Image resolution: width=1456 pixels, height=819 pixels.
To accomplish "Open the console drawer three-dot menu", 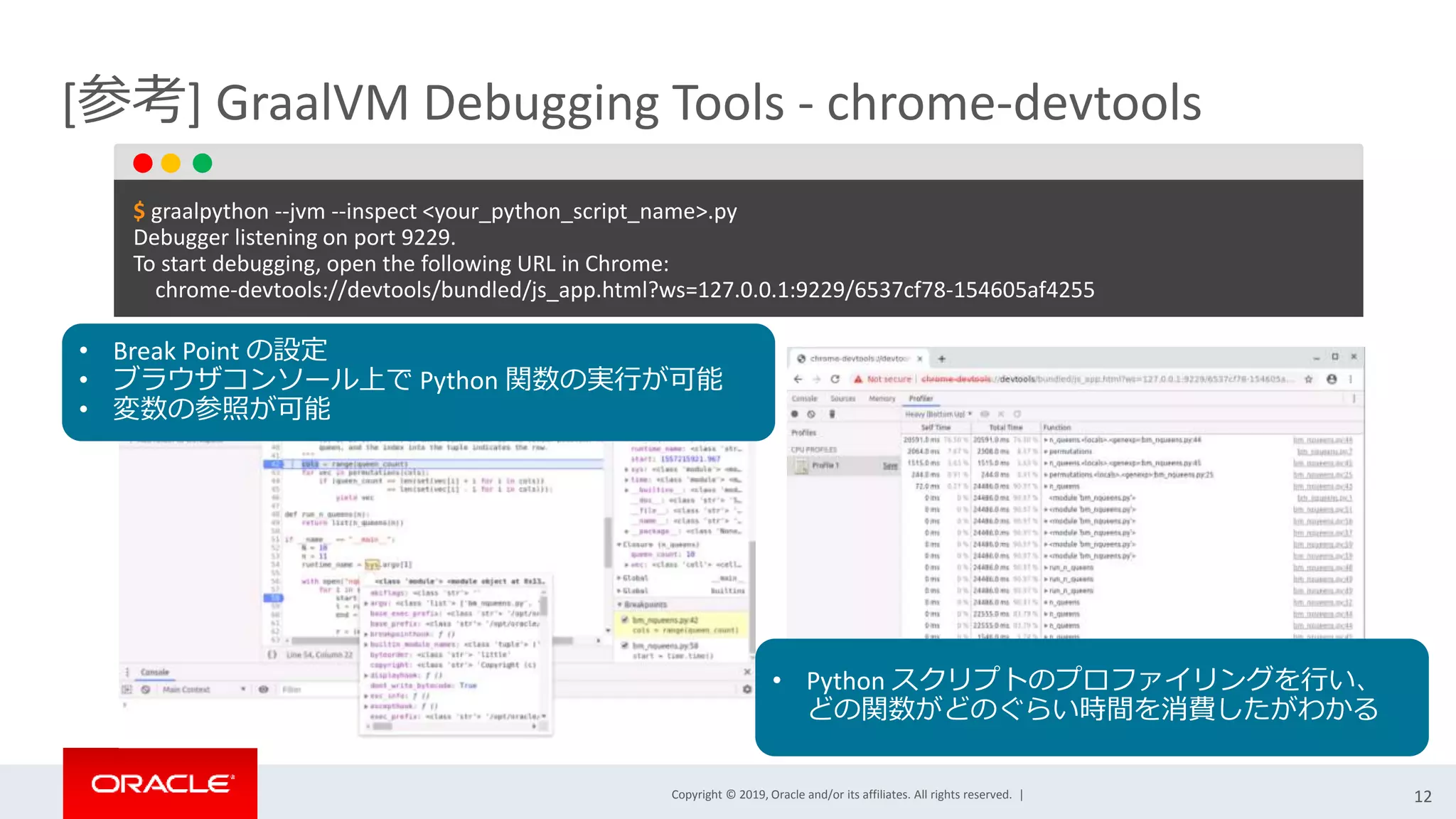I will coord(127,672).
